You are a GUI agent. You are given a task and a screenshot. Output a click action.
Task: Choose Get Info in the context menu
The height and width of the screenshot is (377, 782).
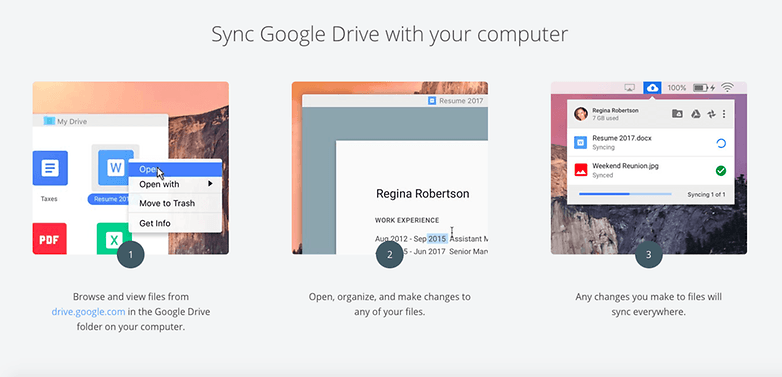[x=175, y=223]
